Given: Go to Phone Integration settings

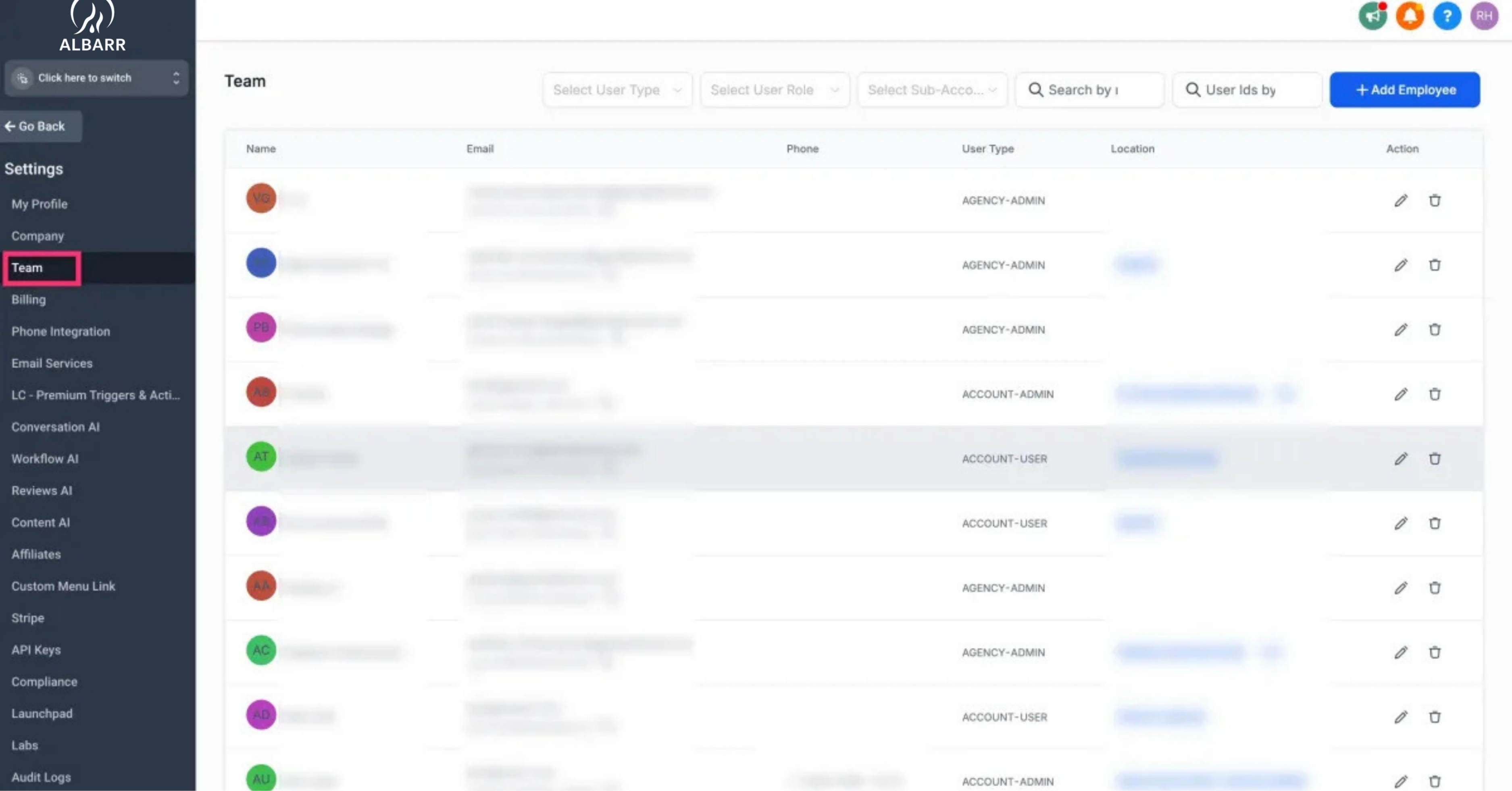Looking at the screenshot, I should (x=60, y=332).
